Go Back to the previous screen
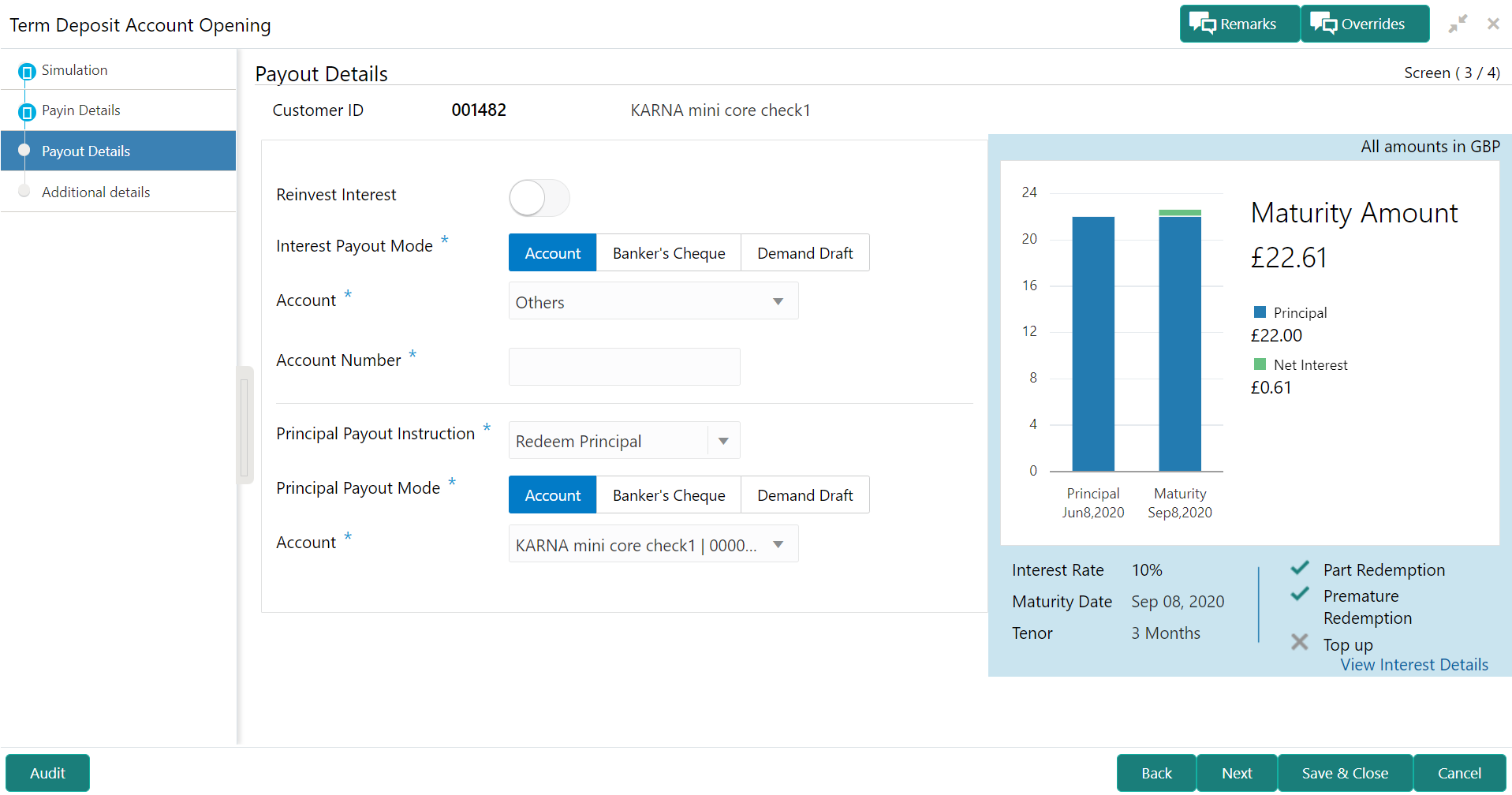 pos(1156,773)
